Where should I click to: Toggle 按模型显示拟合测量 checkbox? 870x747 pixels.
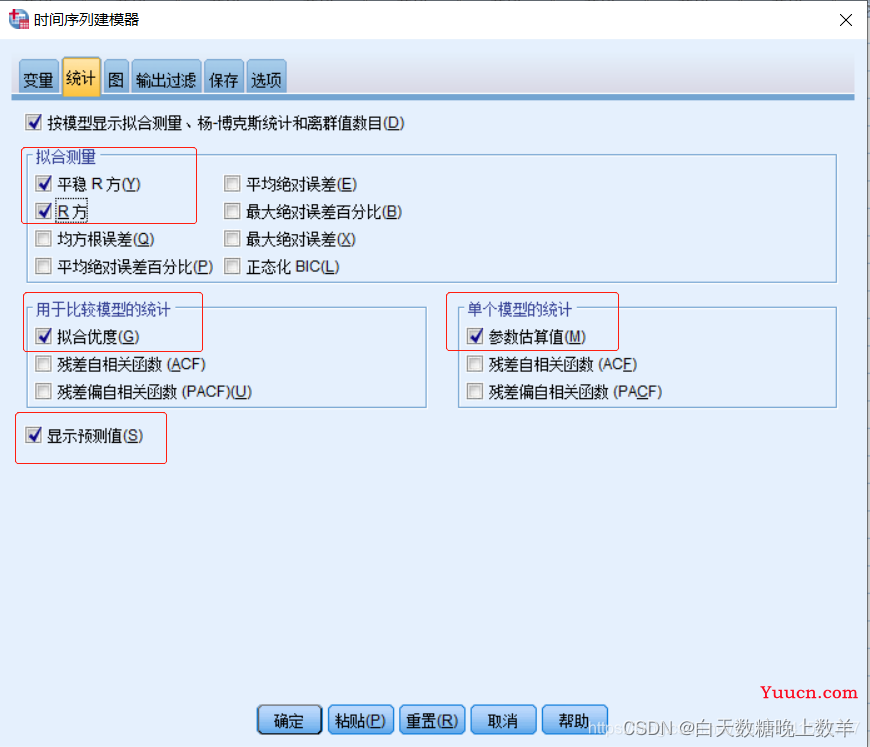33,123
